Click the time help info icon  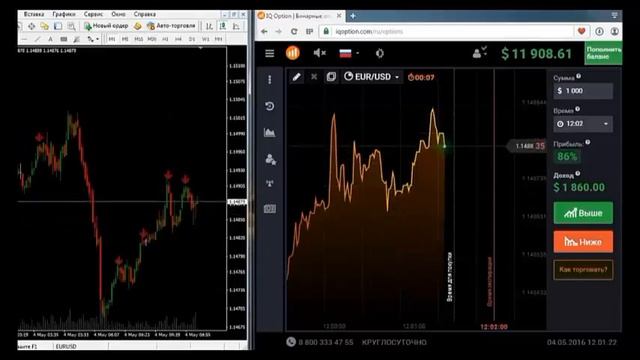pyautogui.click(x=578, y=109)
